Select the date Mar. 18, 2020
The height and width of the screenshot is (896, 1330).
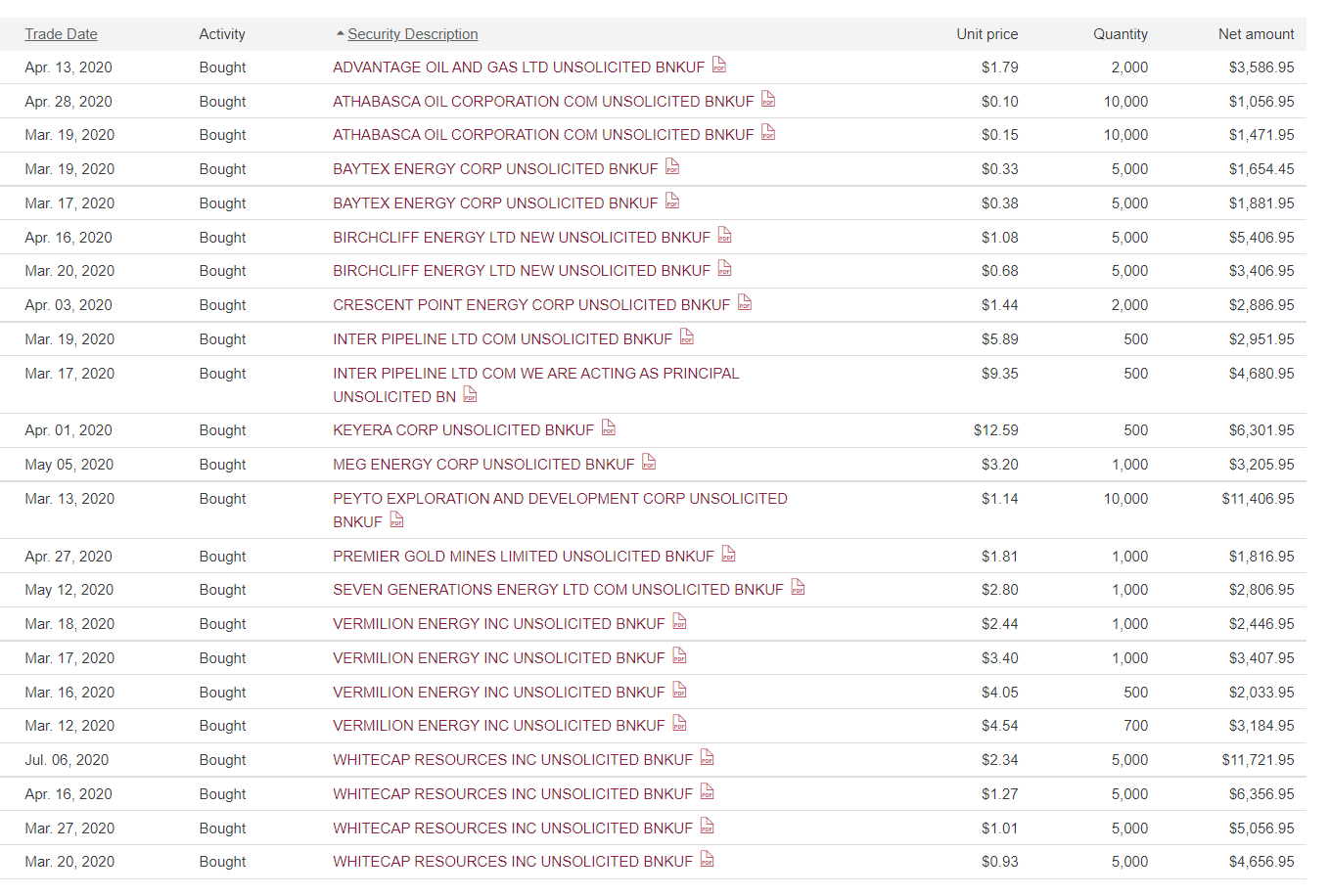tap(69, 624)
